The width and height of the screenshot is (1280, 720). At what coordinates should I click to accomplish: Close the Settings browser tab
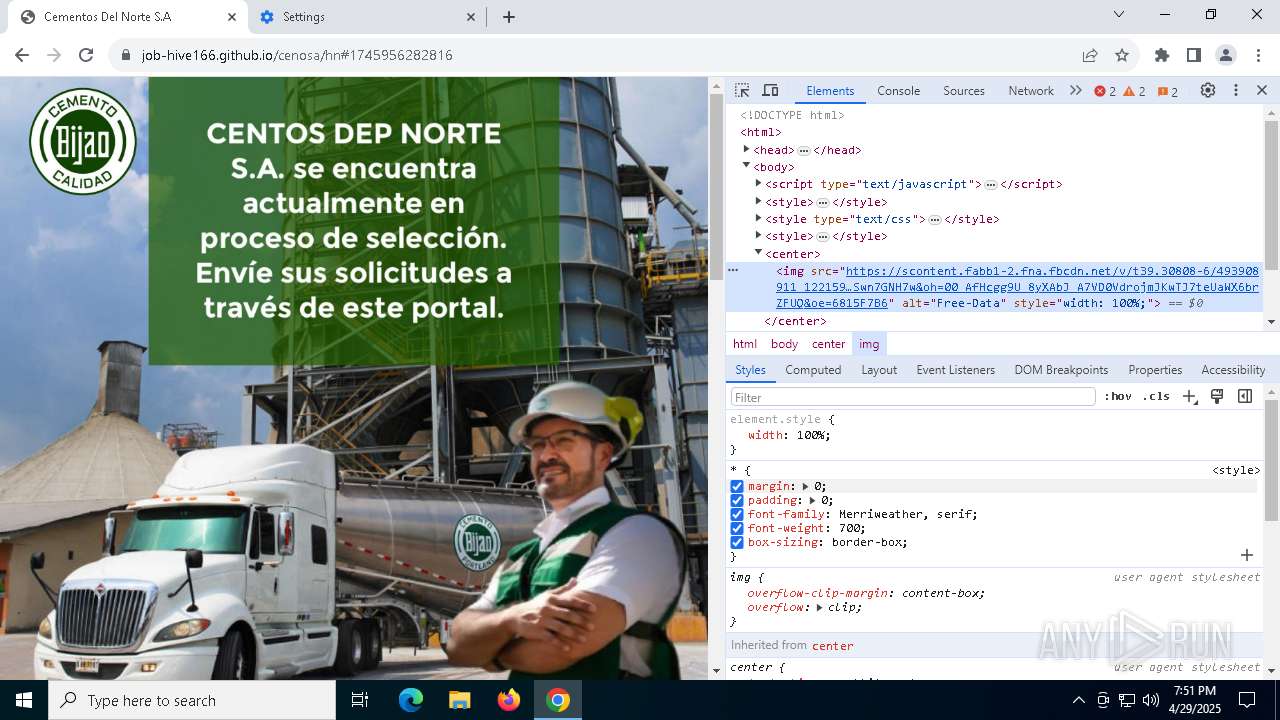[x=472, y=17]
